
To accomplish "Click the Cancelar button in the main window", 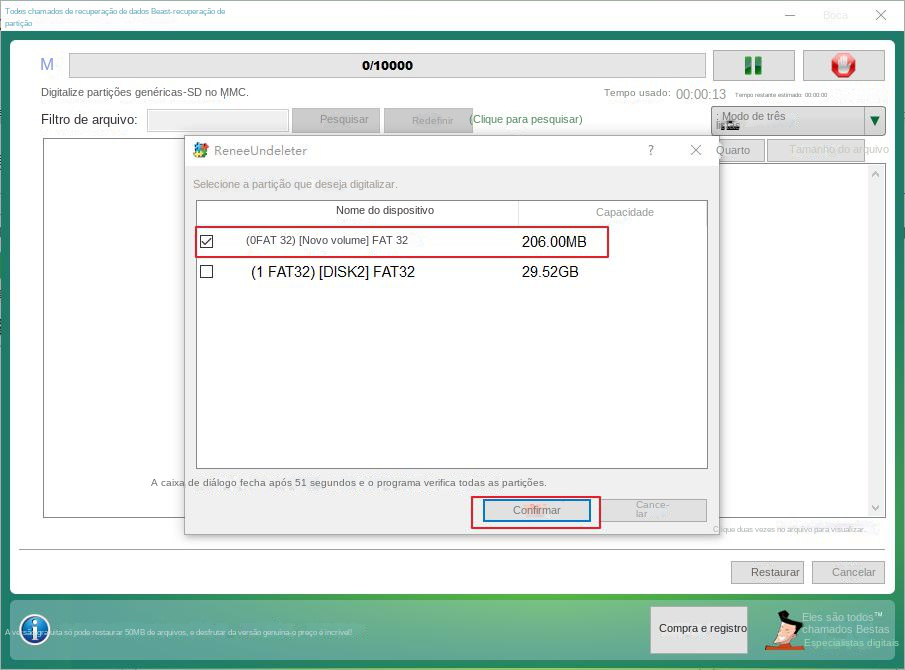I will (848, 572).
